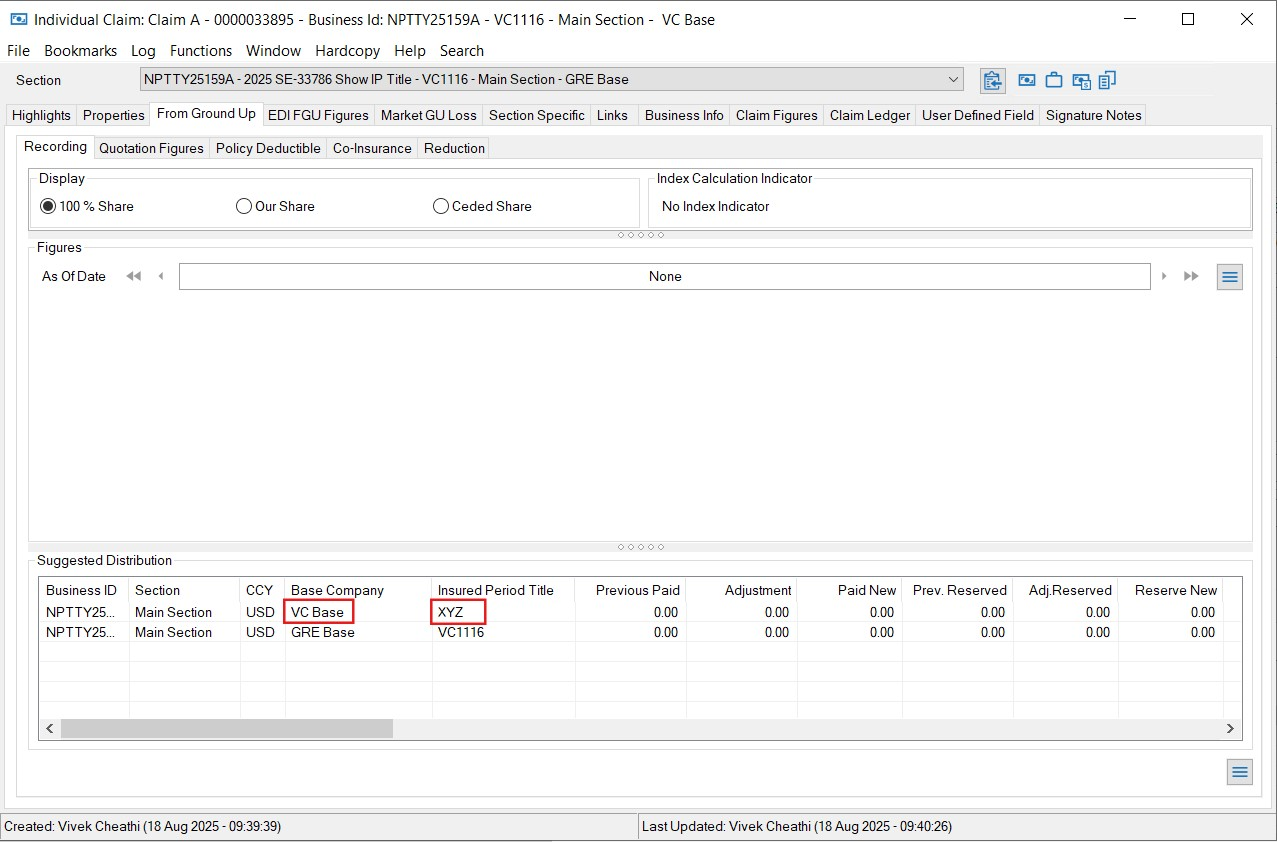Viewport: 1277px width, 842px height.
Task: Click the banknote-with-S currency icon
Action: 1081,80
